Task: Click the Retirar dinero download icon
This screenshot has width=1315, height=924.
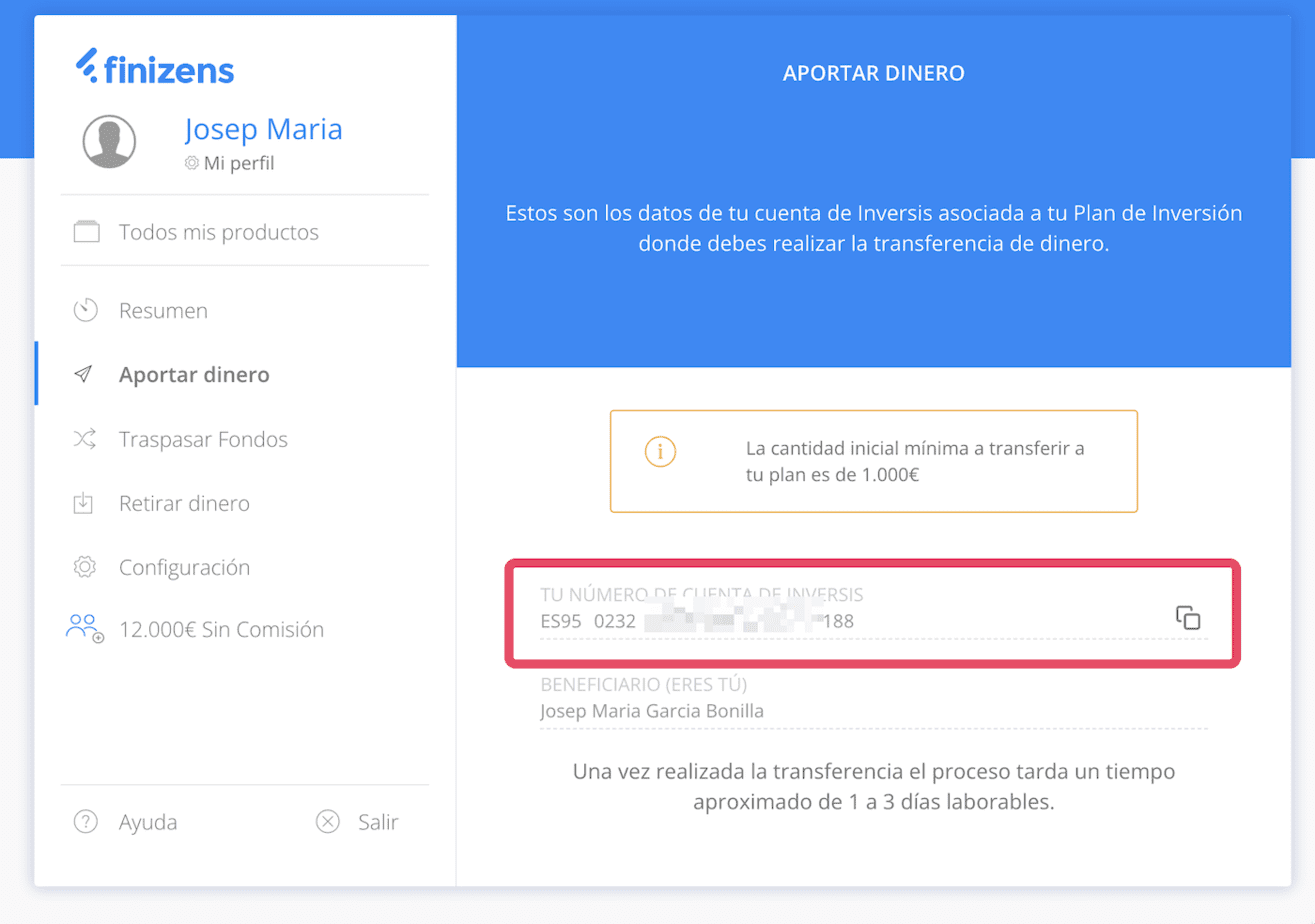Action: (83, 503)
